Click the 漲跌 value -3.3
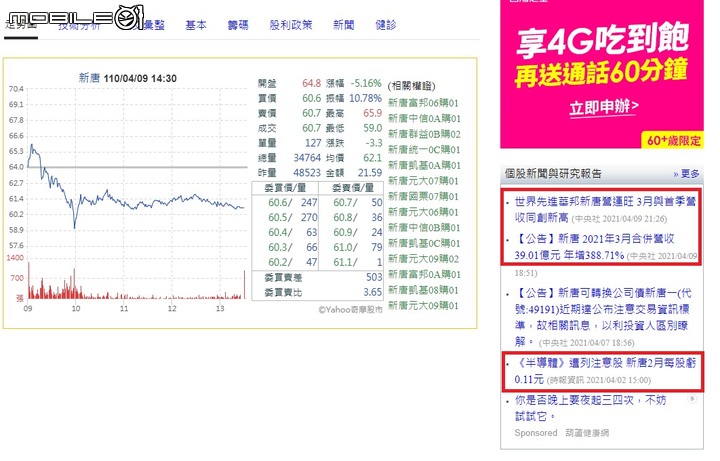720x461 pixels. coord(374,143)
